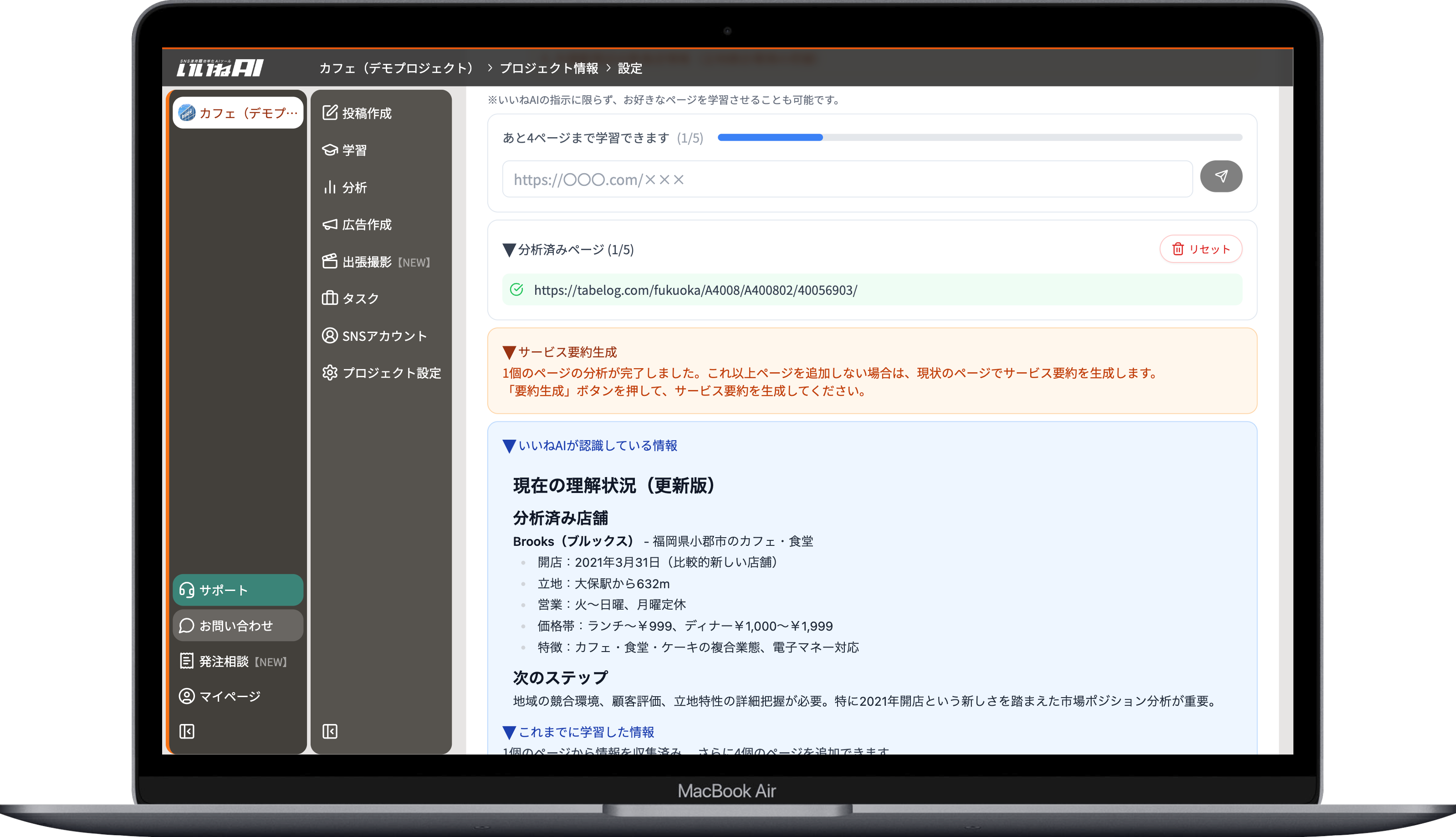Click the タスク briefcase icon
Viewport: 1456px width, 837px height.
point(330,298)
